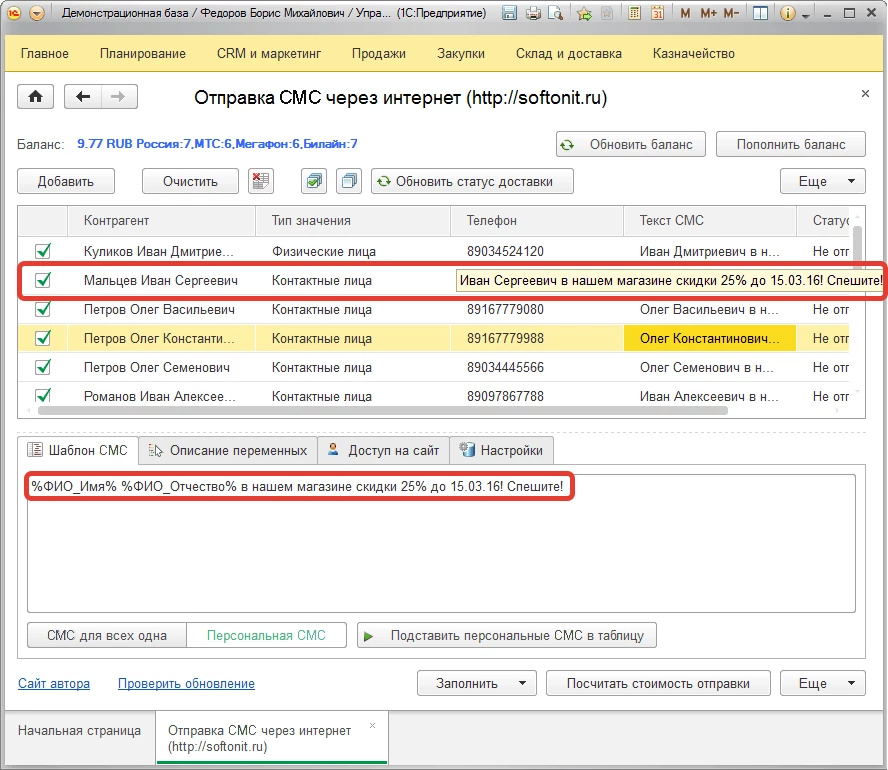Toggle checkbox for Петров Олег Васильевич
The height and width of the screenshot is (770, 888).
click(x=43, y=310)
